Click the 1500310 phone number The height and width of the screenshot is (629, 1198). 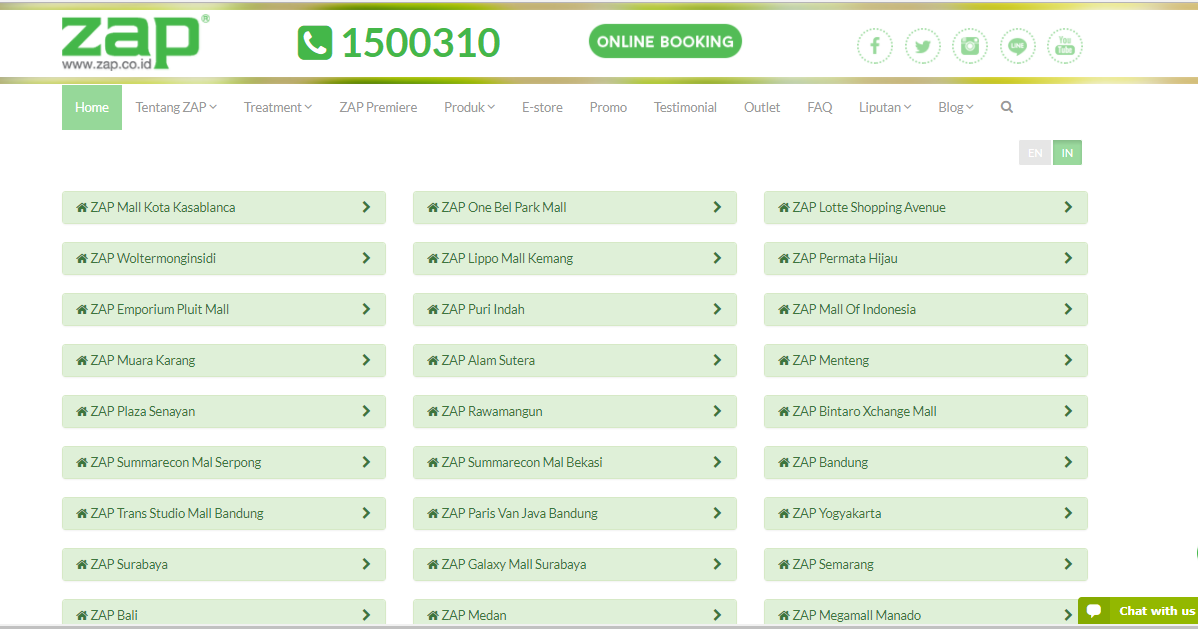421,43
